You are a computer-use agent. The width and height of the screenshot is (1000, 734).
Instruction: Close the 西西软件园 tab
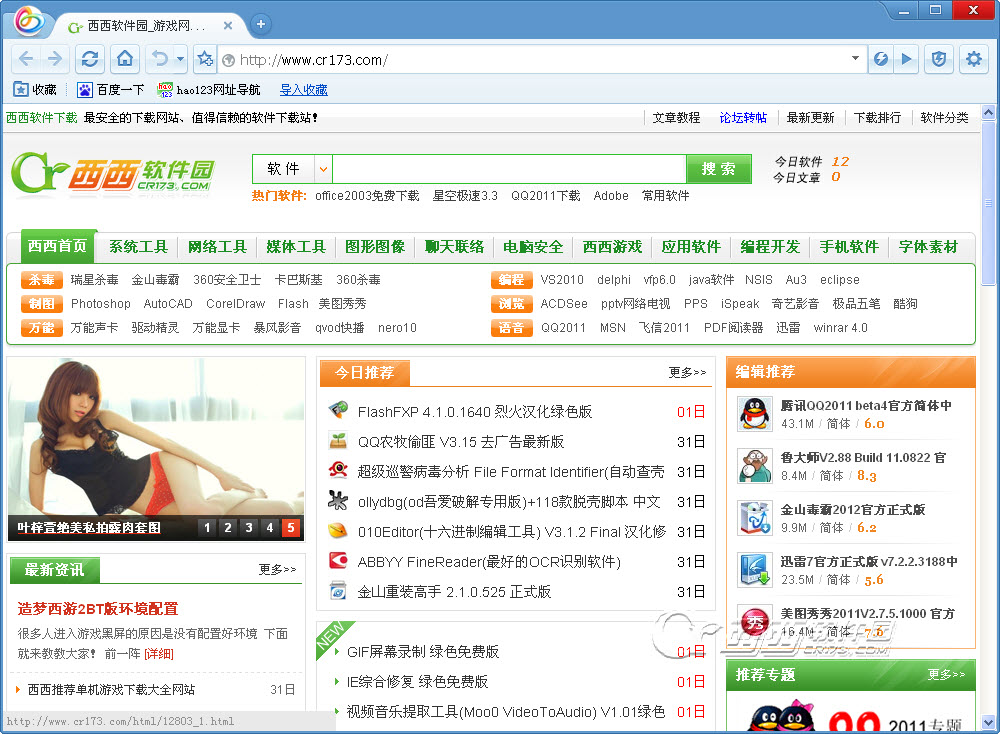coord(228,26)
